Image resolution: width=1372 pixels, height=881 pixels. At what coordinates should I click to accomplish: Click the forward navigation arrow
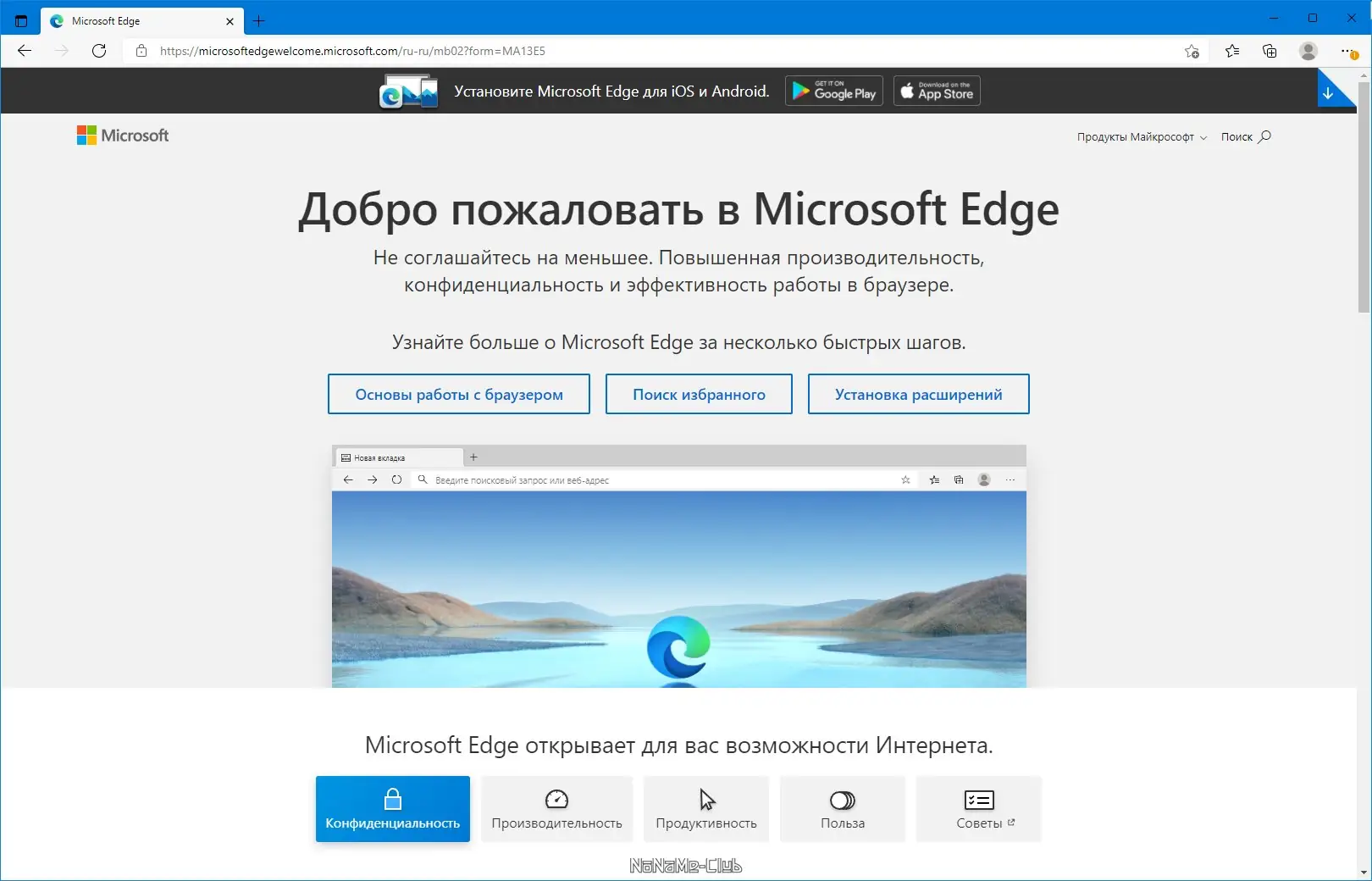point(62,51)
